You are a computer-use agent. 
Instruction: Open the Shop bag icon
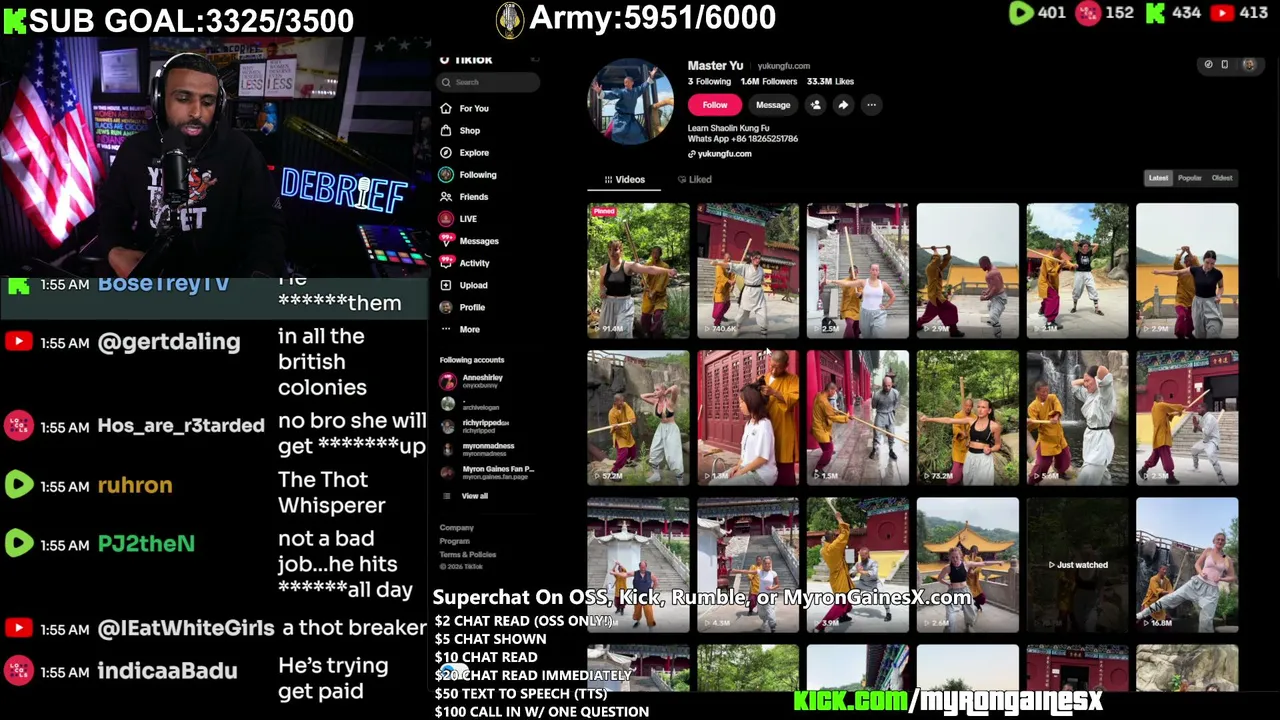(x=446, y=130)
